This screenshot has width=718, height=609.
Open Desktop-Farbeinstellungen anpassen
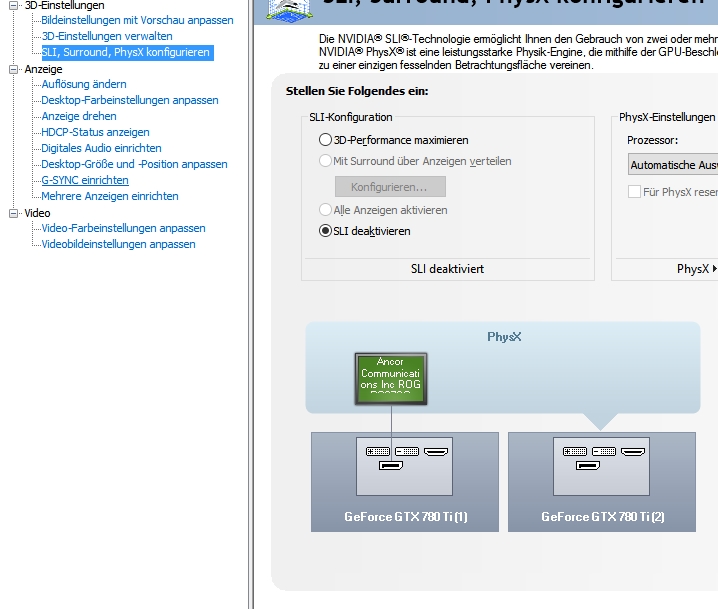[x=130, y=100]
